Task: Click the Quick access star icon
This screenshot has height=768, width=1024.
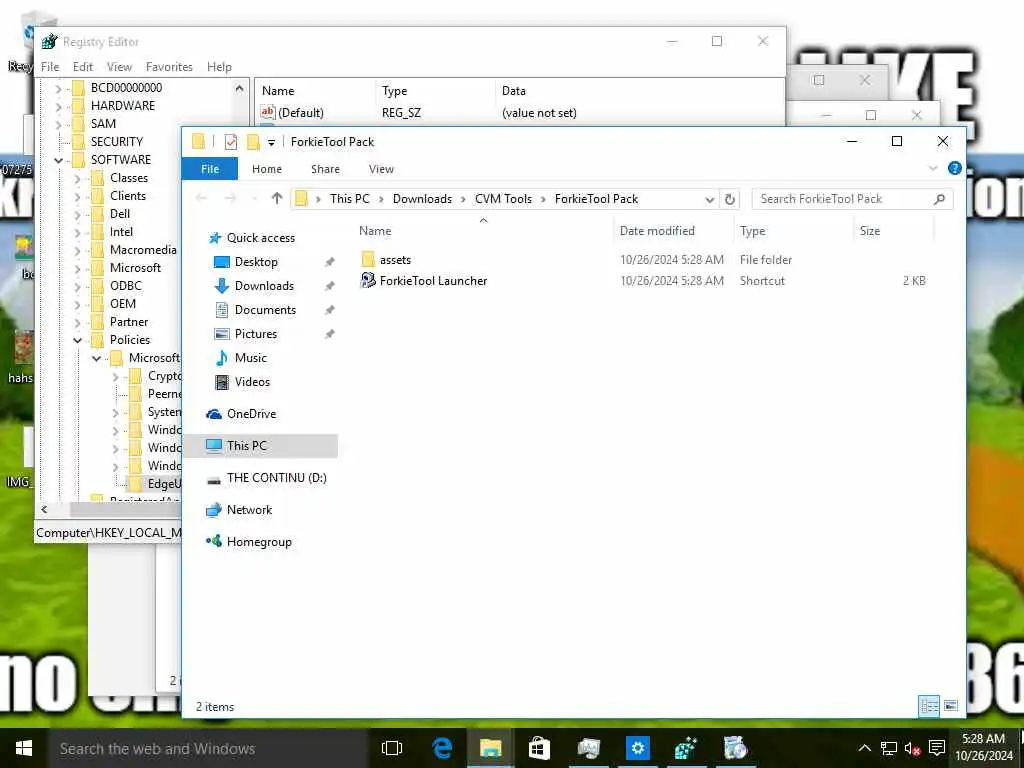Action: point(214,238)
